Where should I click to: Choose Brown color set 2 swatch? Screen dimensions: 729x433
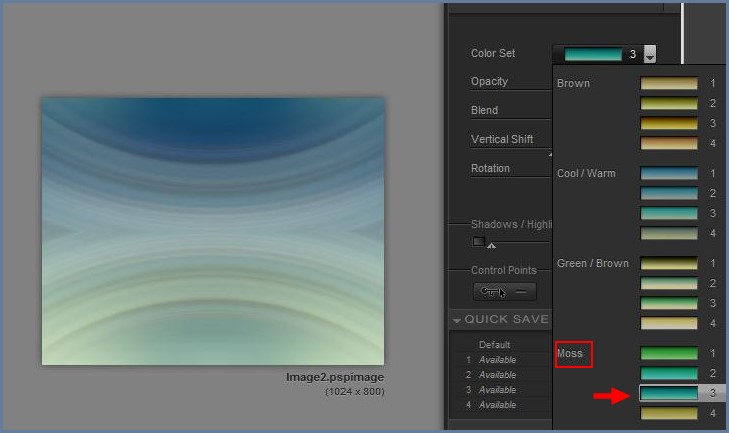669,104
